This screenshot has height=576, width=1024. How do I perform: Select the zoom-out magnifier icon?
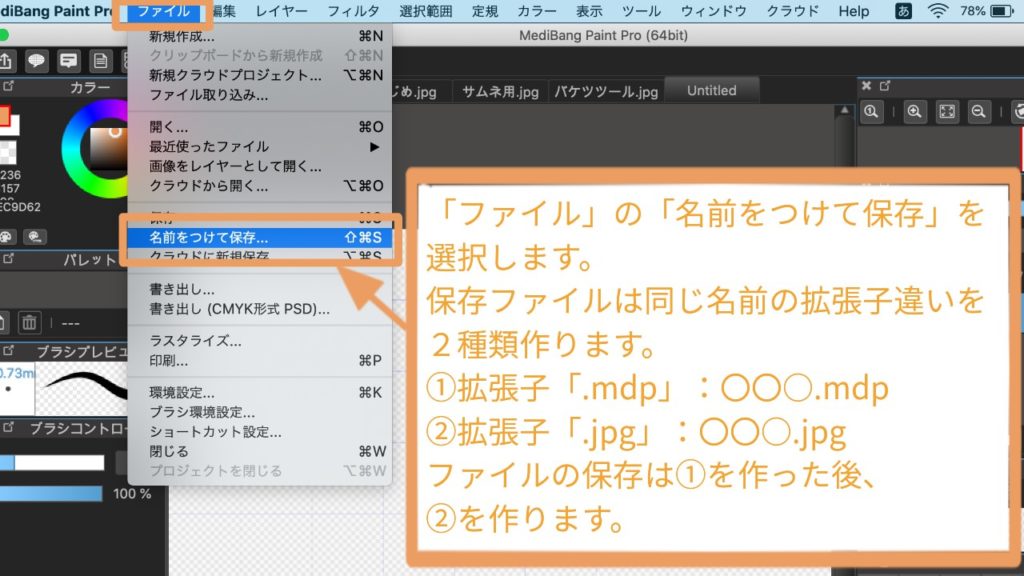click(978, 112)
